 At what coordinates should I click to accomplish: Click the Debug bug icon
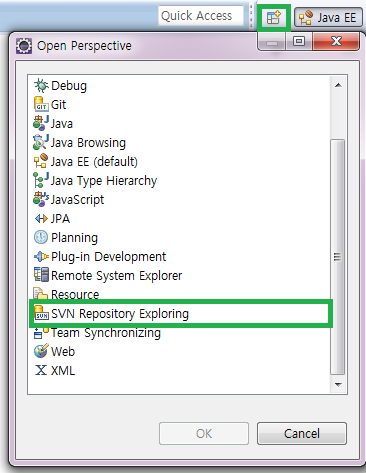click(x=41, y=86)
